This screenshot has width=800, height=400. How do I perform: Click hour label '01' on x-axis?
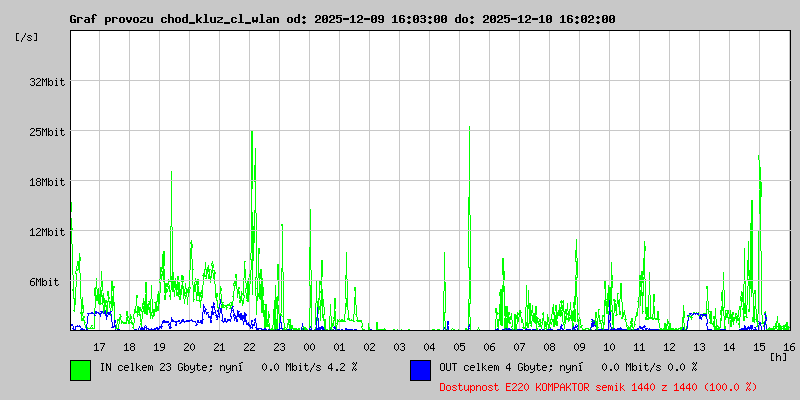tap(339, 347)
